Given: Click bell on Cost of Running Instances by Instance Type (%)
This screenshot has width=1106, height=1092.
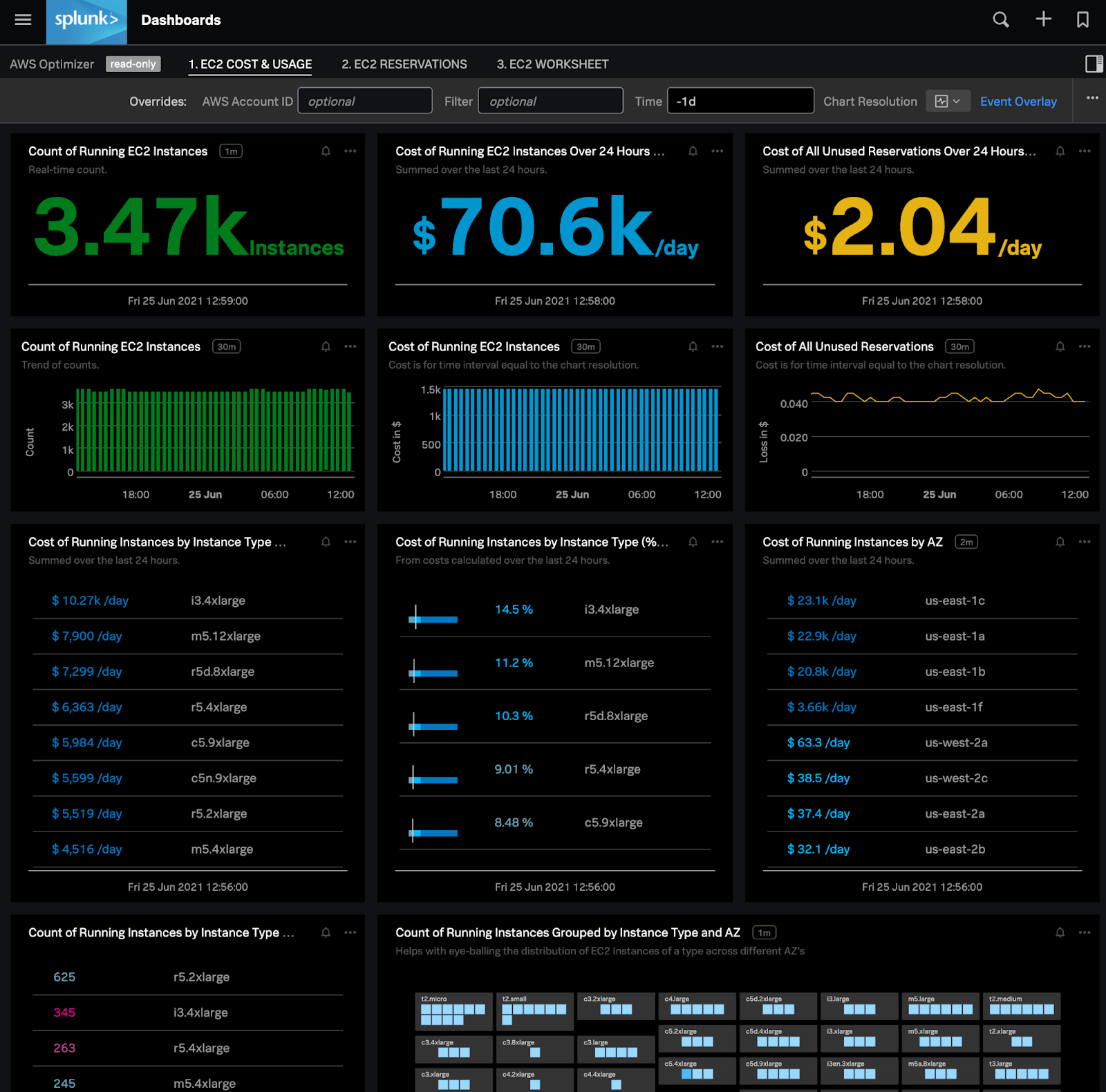Looking at the screenshot, I should pos(693,542).
